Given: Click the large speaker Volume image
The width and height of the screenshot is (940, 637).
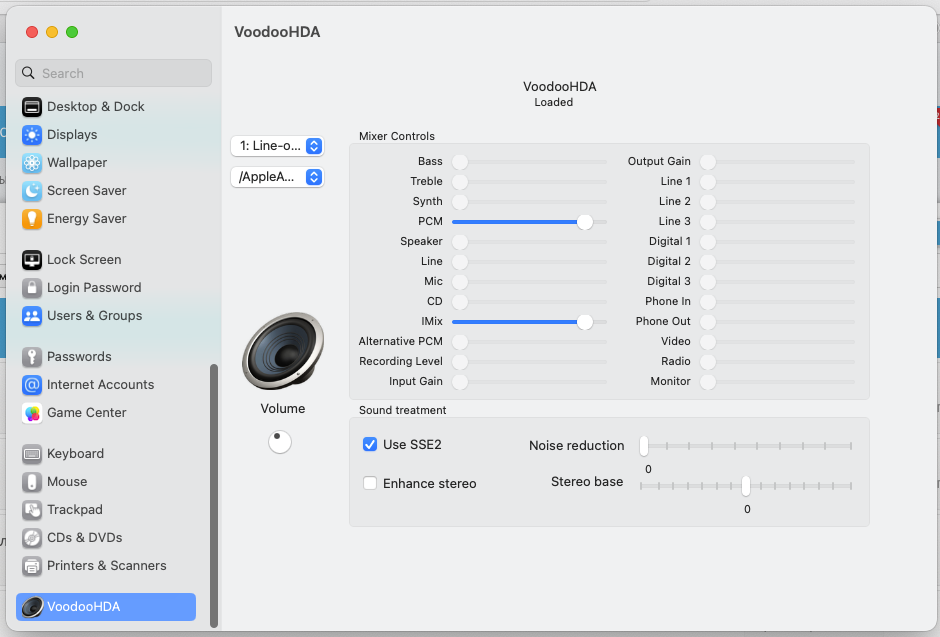Looking at the screenshot, I should point(283,351).
